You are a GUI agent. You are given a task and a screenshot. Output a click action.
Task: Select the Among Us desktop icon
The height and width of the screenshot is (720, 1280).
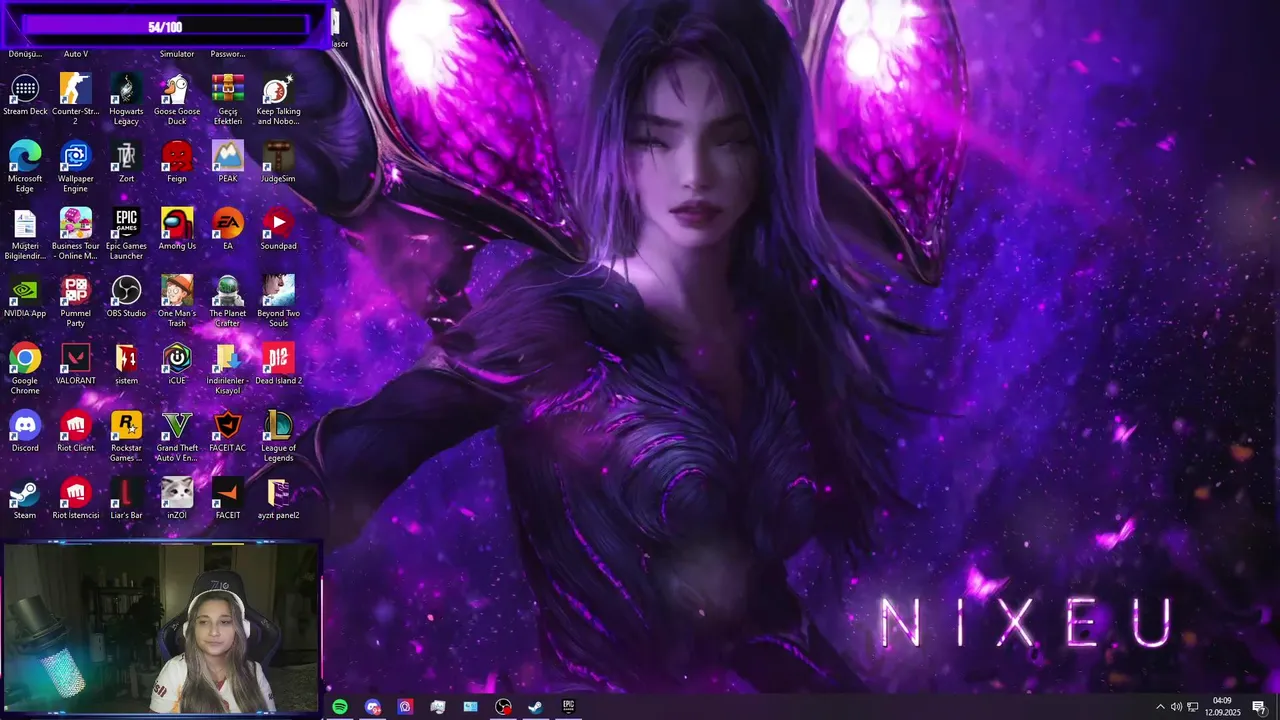coord(177,229)
